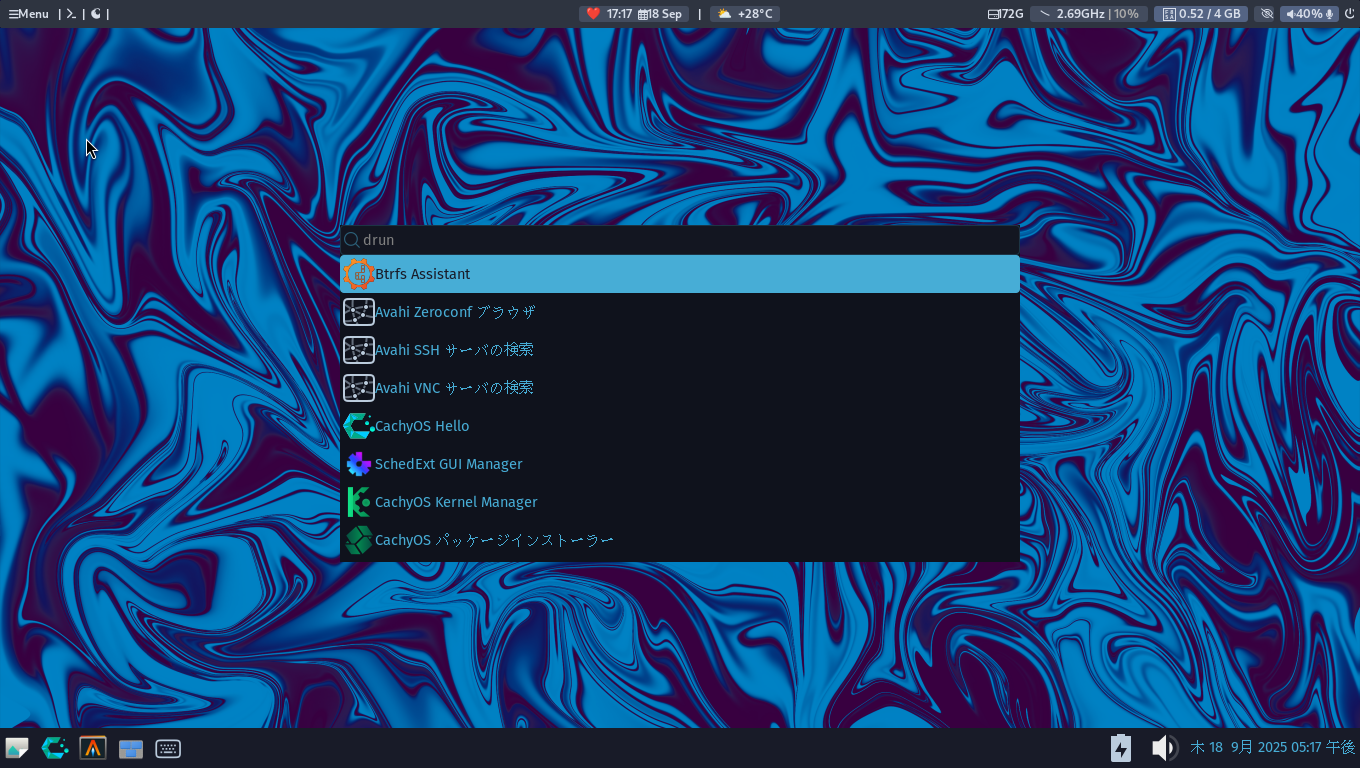Viewport: 1360px width, 768px height.
Task: Click the blue window tiles icon in bottom panel
Action: pos(131,749)
